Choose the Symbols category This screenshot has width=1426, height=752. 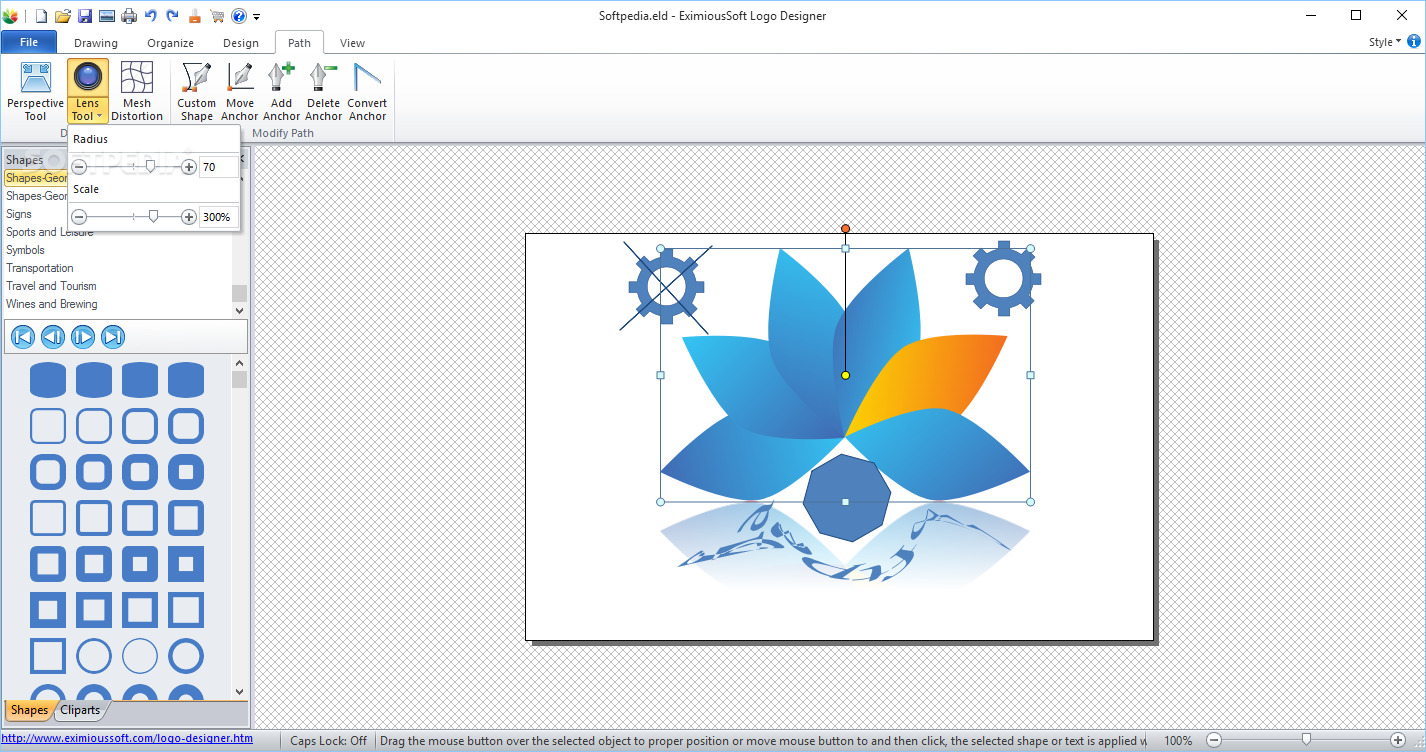(26, 250)
